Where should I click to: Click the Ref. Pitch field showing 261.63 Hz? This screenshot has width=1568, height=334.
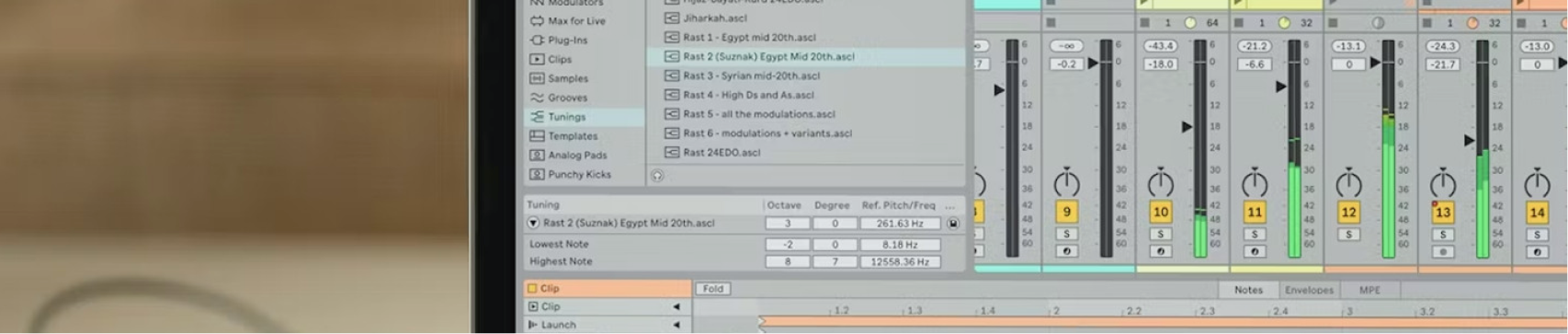coord(900,224)
